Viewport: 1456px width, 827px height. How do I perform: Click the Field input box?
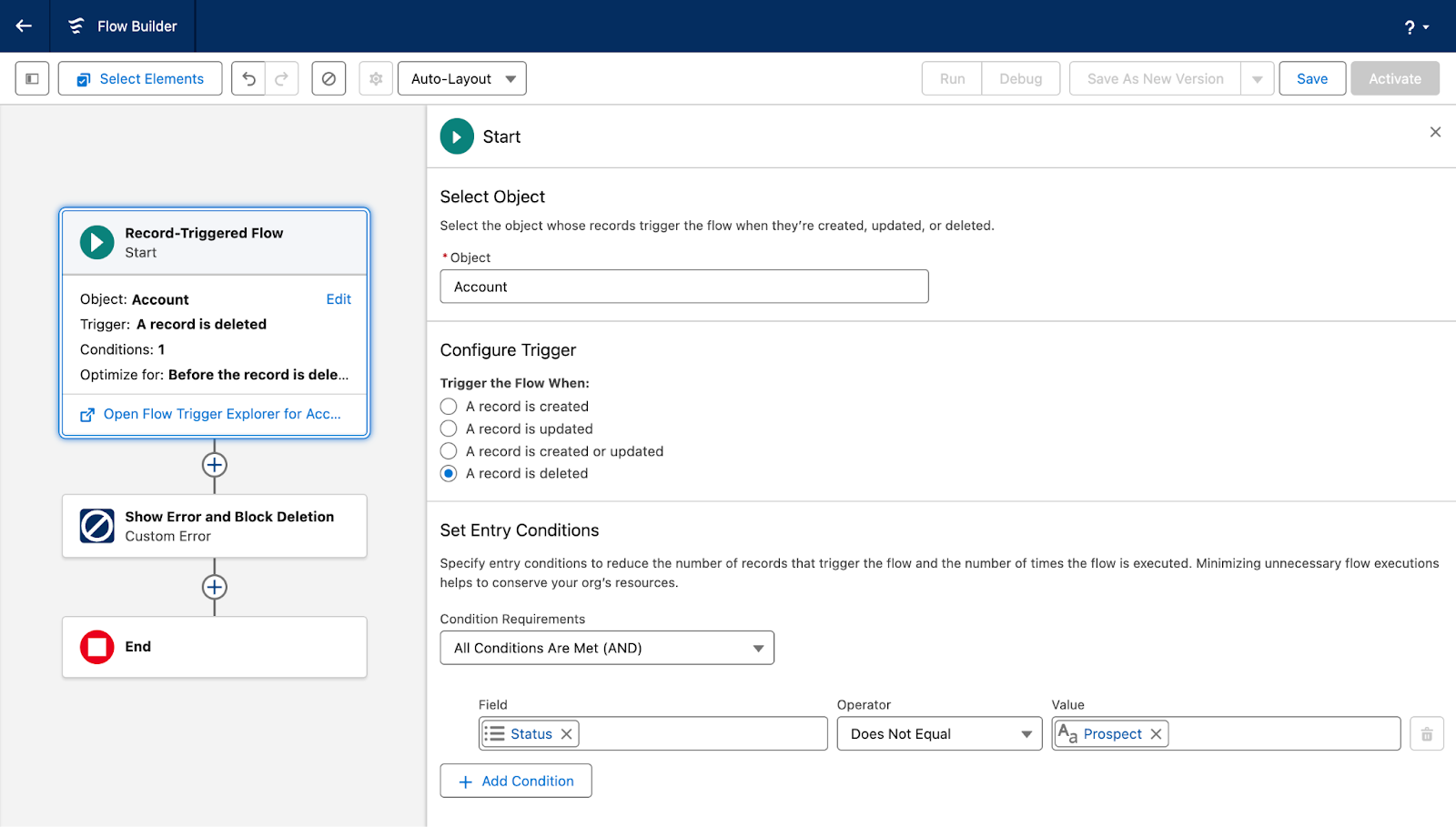click(x=653, y=733)
